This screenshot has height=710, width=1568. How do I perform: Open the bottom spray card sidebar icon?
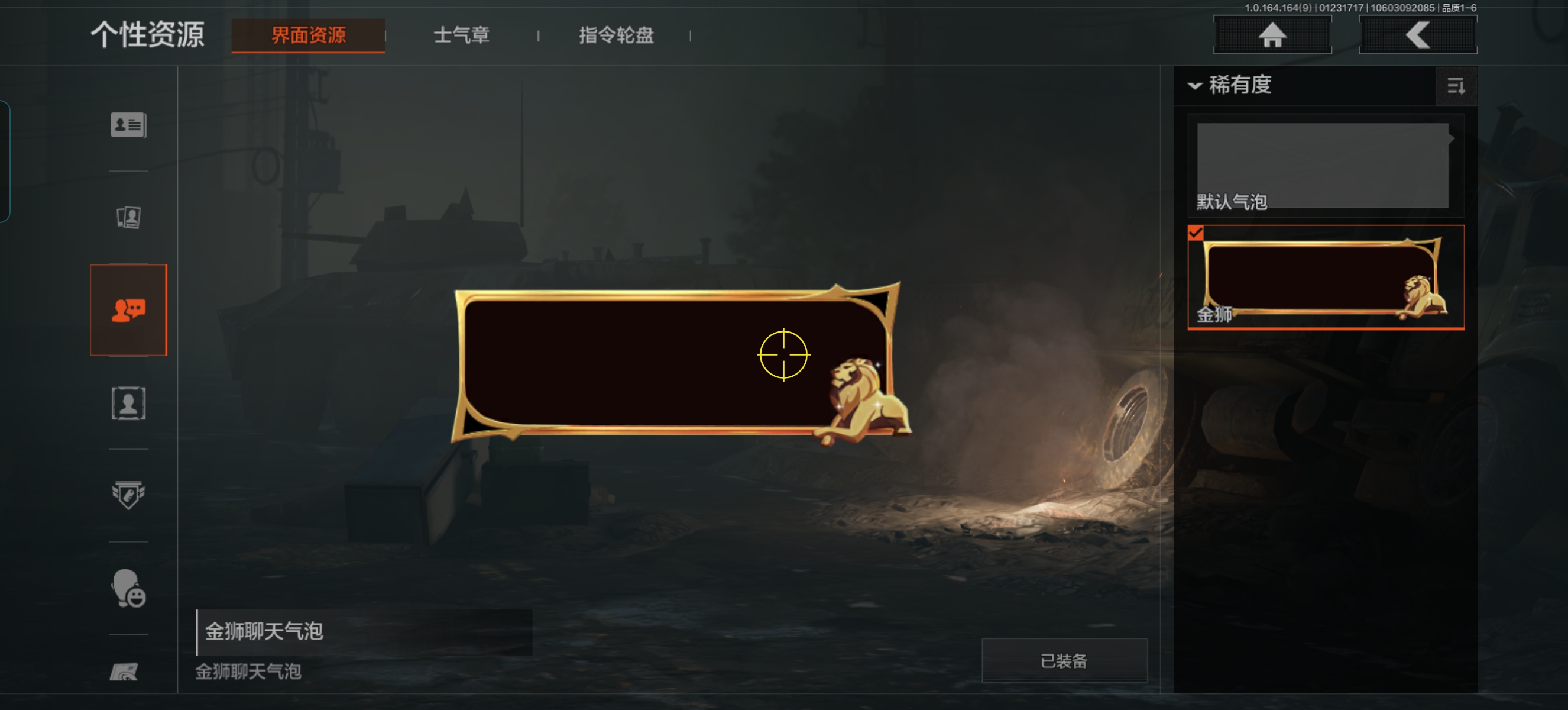(124, 672)
